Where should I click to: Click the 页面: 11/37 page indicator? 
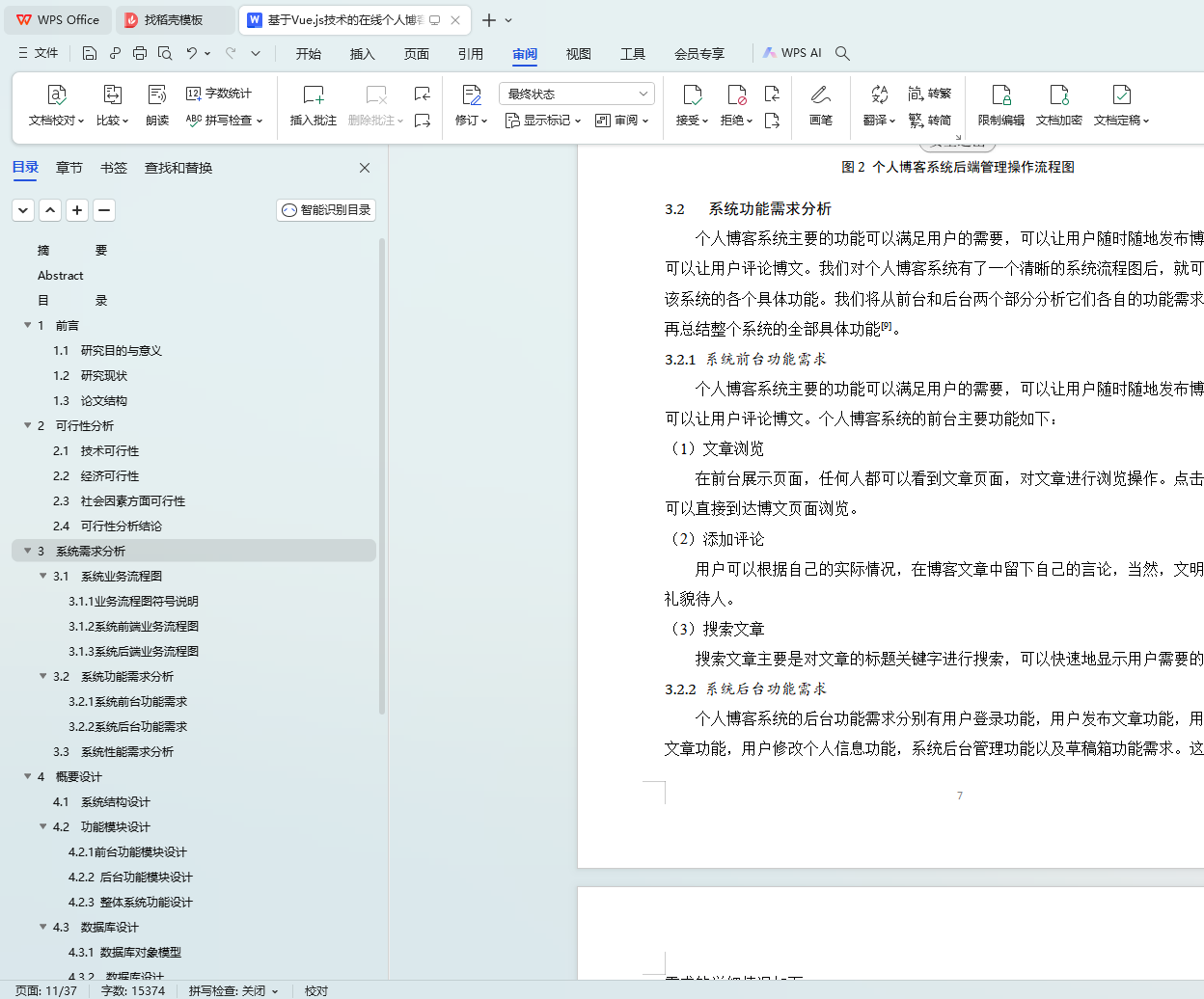46,990
